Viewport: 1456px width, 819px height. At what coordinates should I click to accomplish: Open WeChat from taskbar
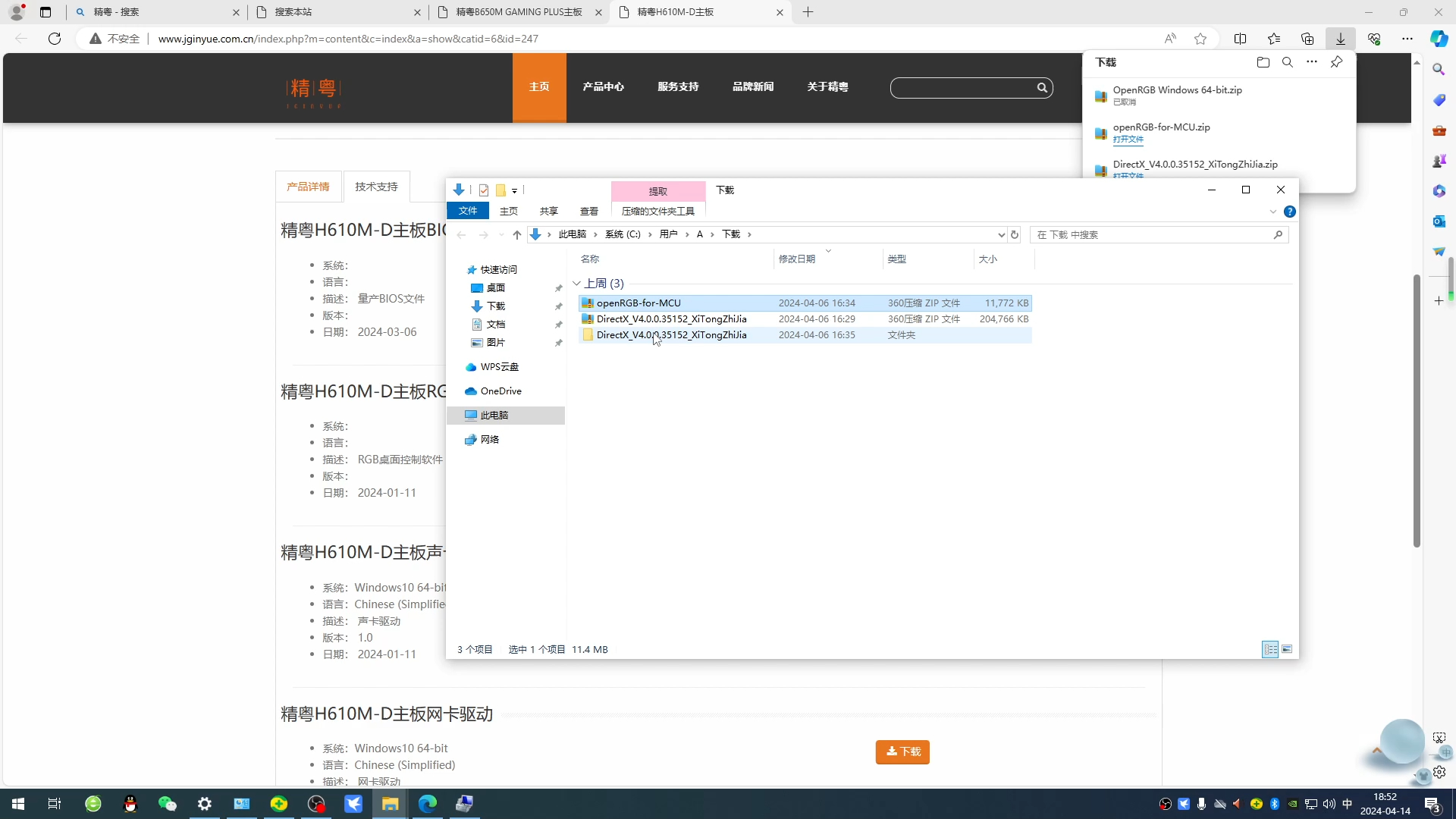coord(167,804)
